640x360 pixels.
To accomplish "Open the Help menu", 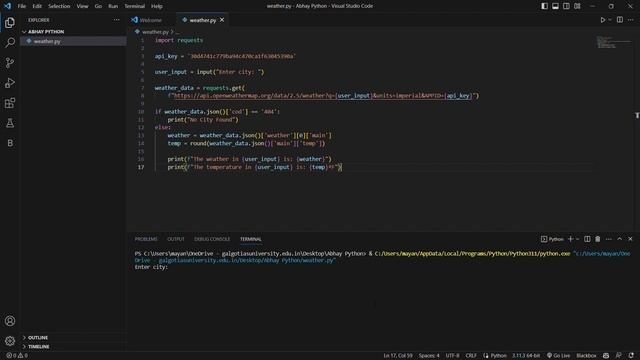I will tap(157, 6).
